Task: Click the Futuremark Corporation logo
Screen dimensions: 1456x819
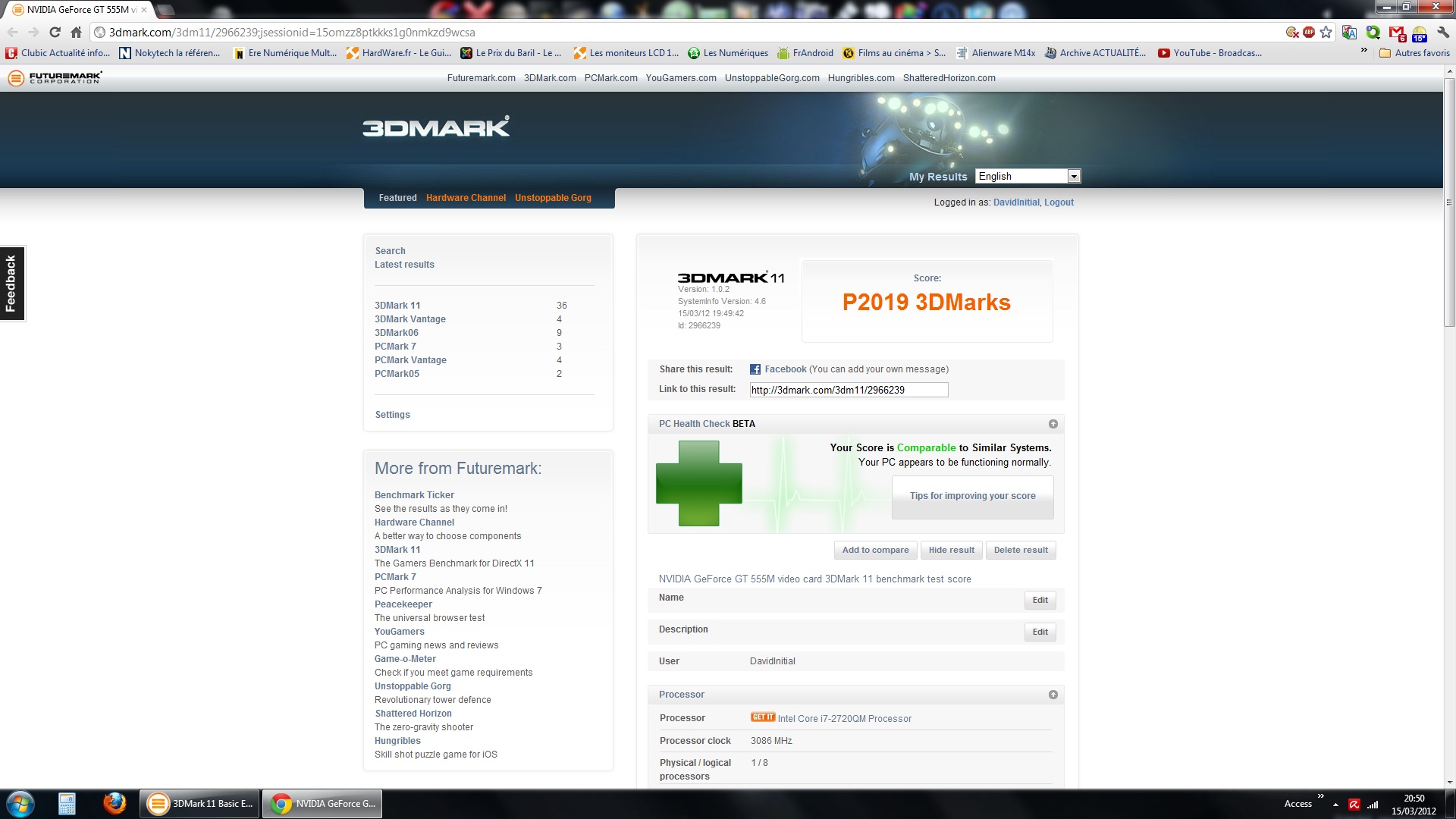Action: tap(55, 78)
